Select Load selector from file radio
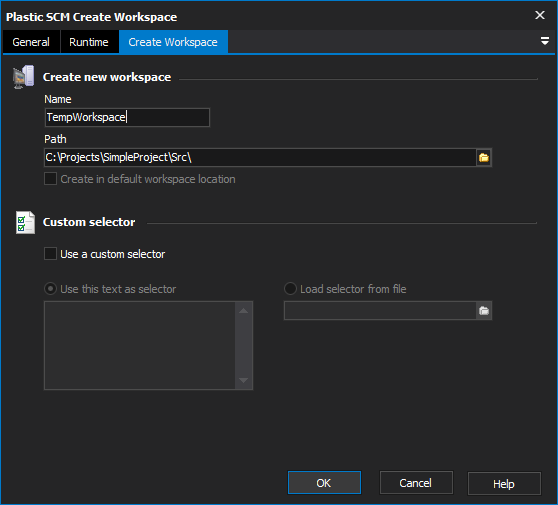This screenshot has width=558, height=505. (x=290, y=289)
